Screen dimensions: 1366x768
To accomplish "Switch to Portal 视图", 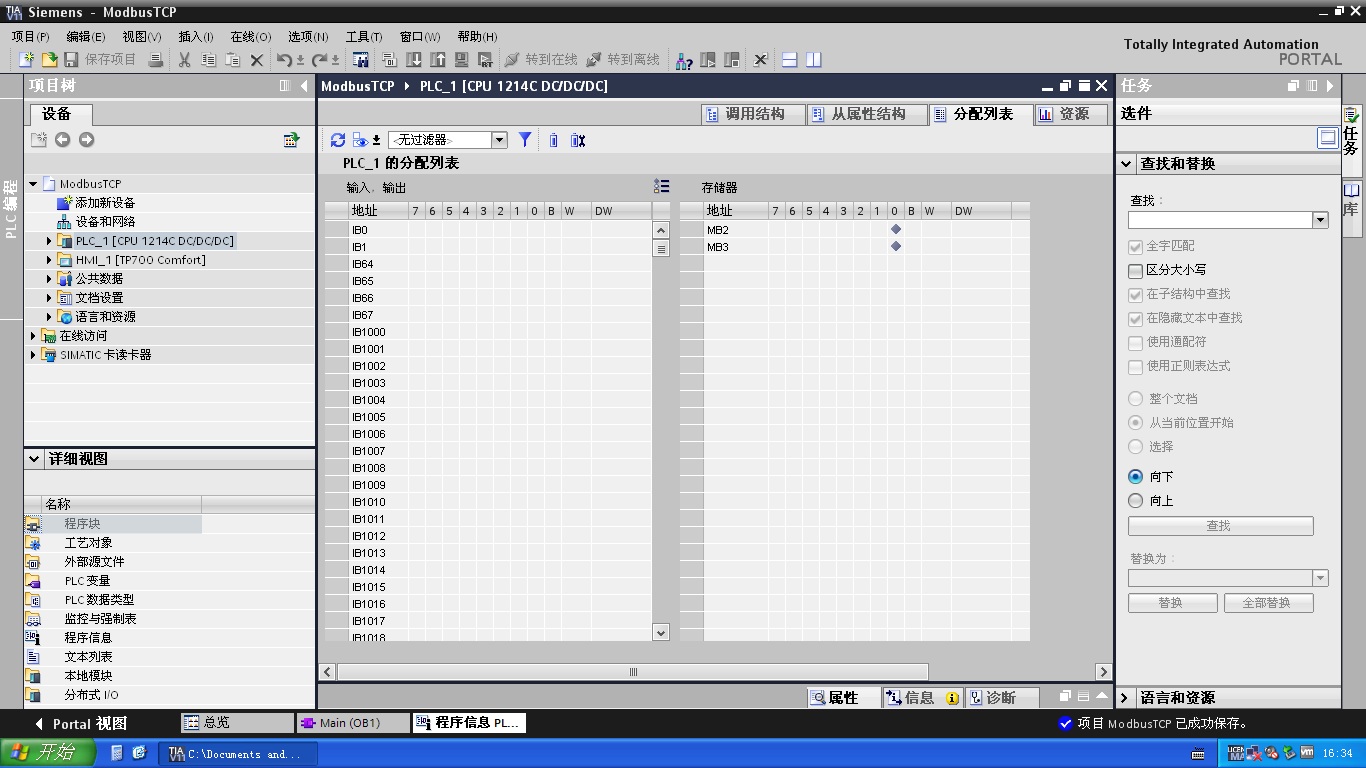I will pos(80,723).
